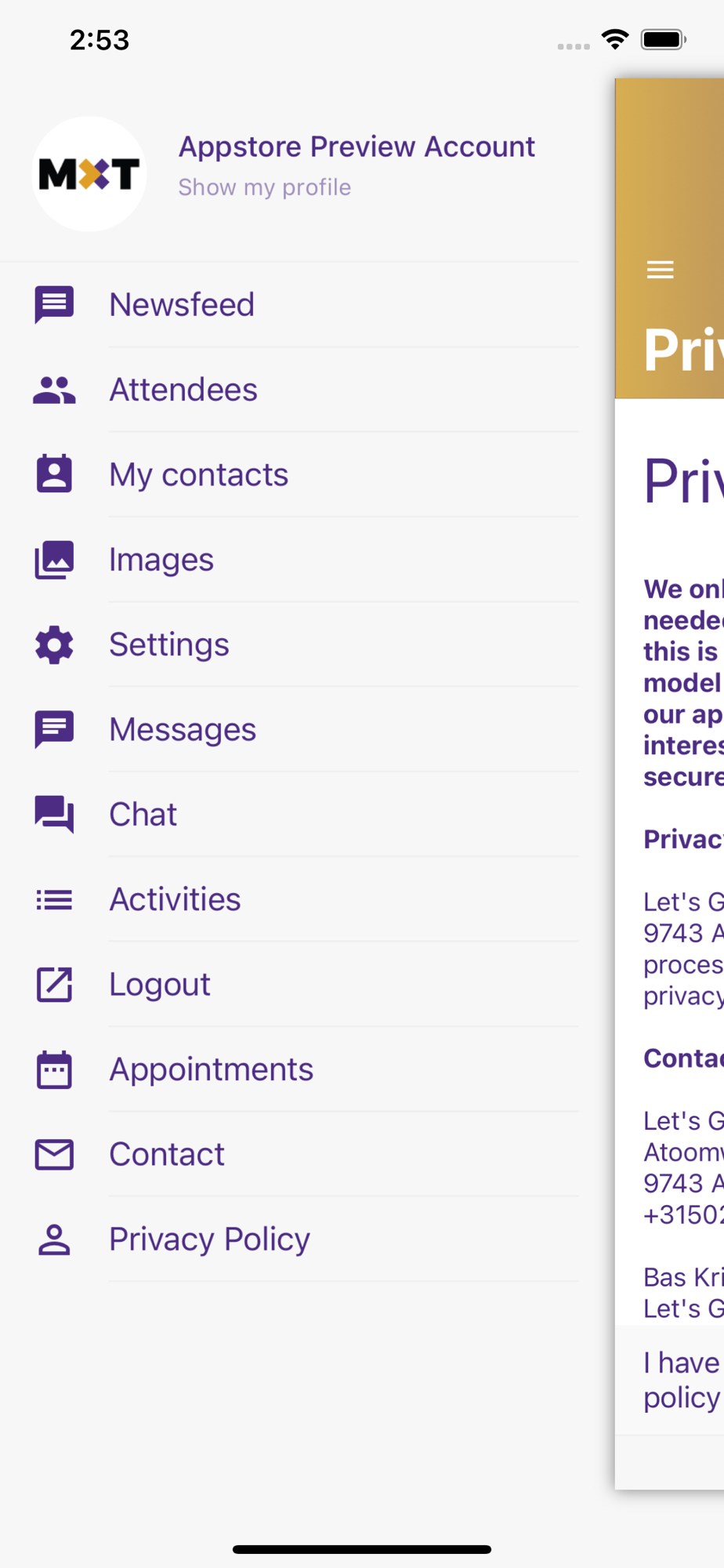Tap the Activities list icon
Viewport: 724px width, 1568px height.
click(54, 899)
